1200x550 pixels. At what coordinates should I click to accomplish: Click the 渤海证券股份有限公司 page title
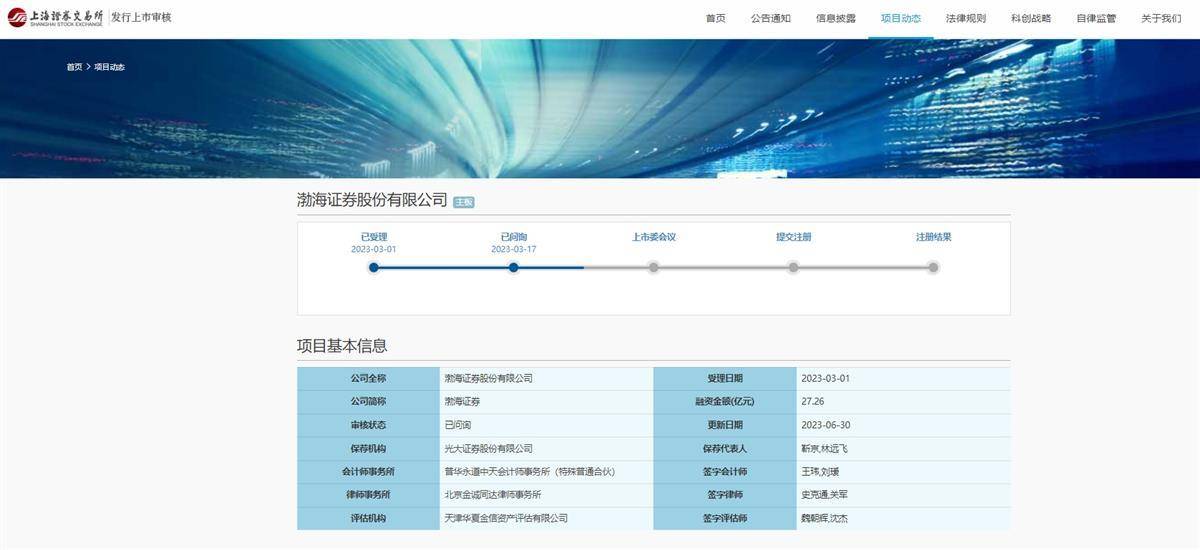point(372,200)
